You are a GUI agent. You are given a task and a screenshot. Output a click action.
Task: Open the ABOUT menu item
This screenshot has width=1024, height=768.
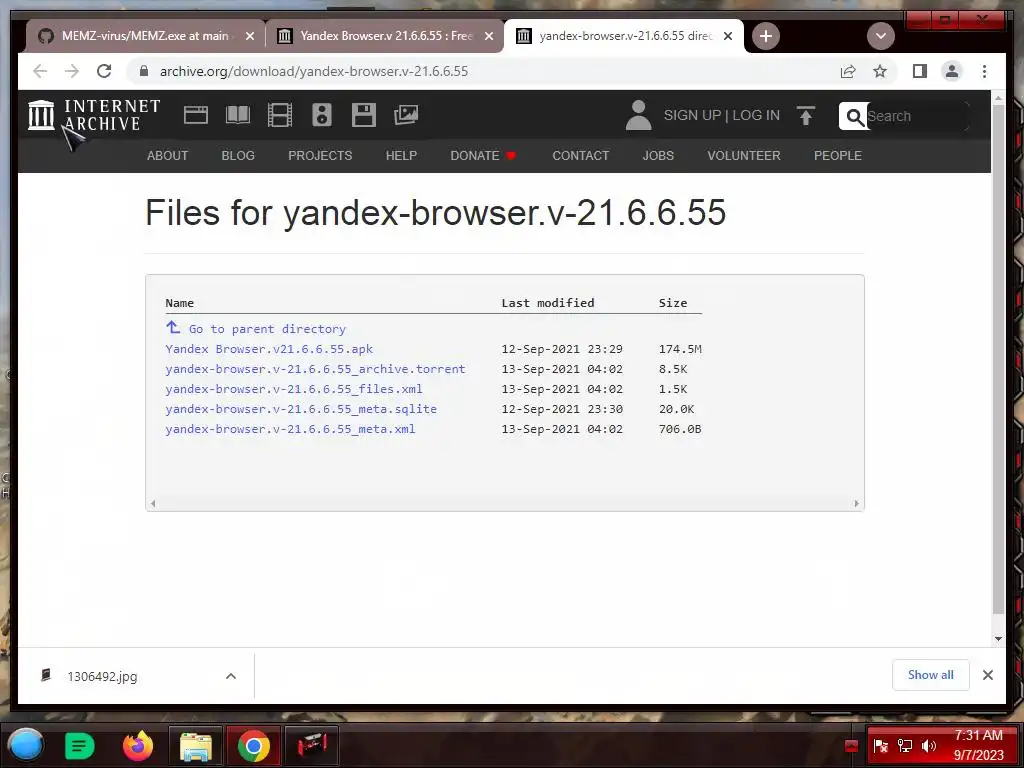point(167,155)
